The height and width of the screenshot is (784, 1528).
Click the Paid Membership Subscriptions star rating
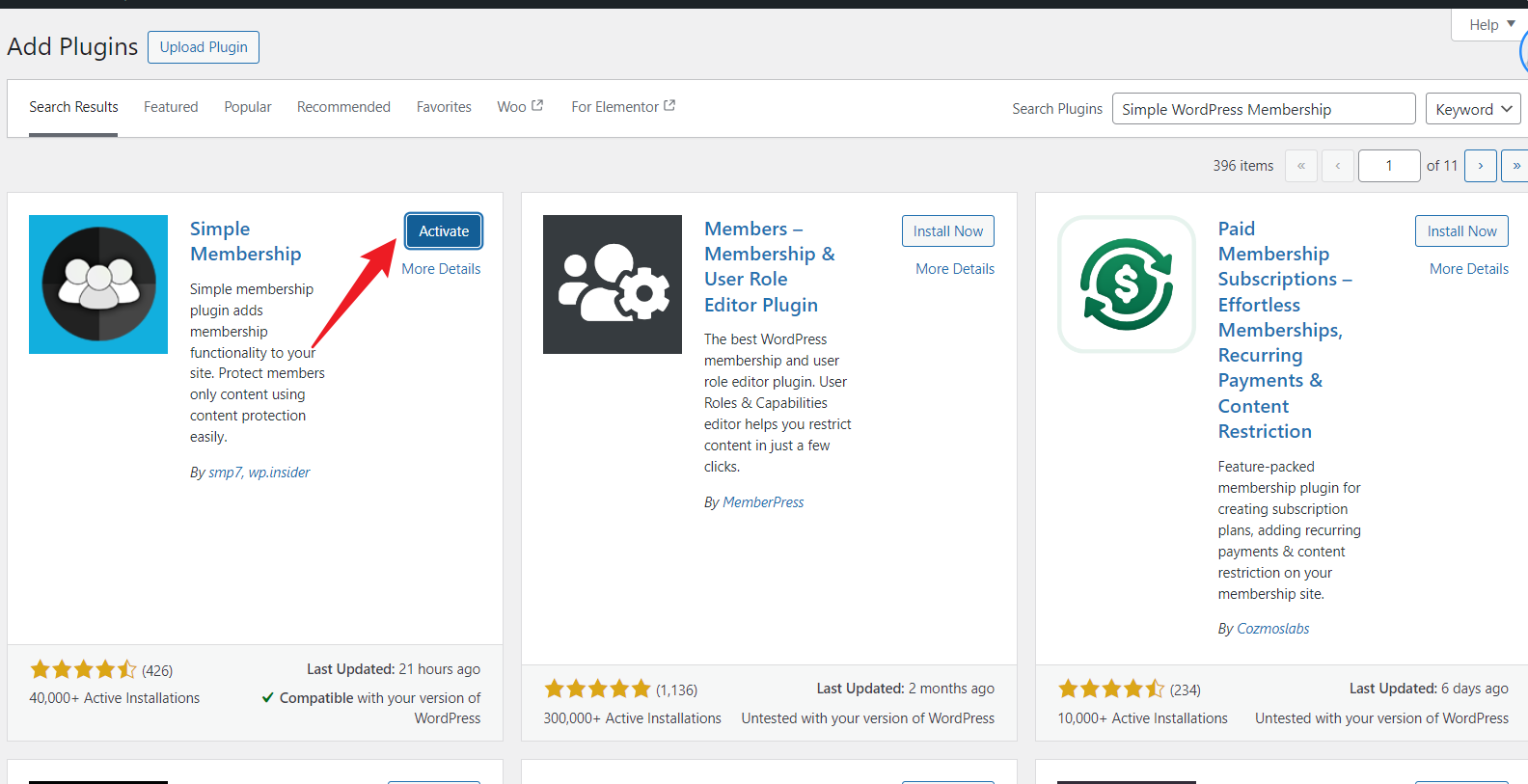(1112, 689)
